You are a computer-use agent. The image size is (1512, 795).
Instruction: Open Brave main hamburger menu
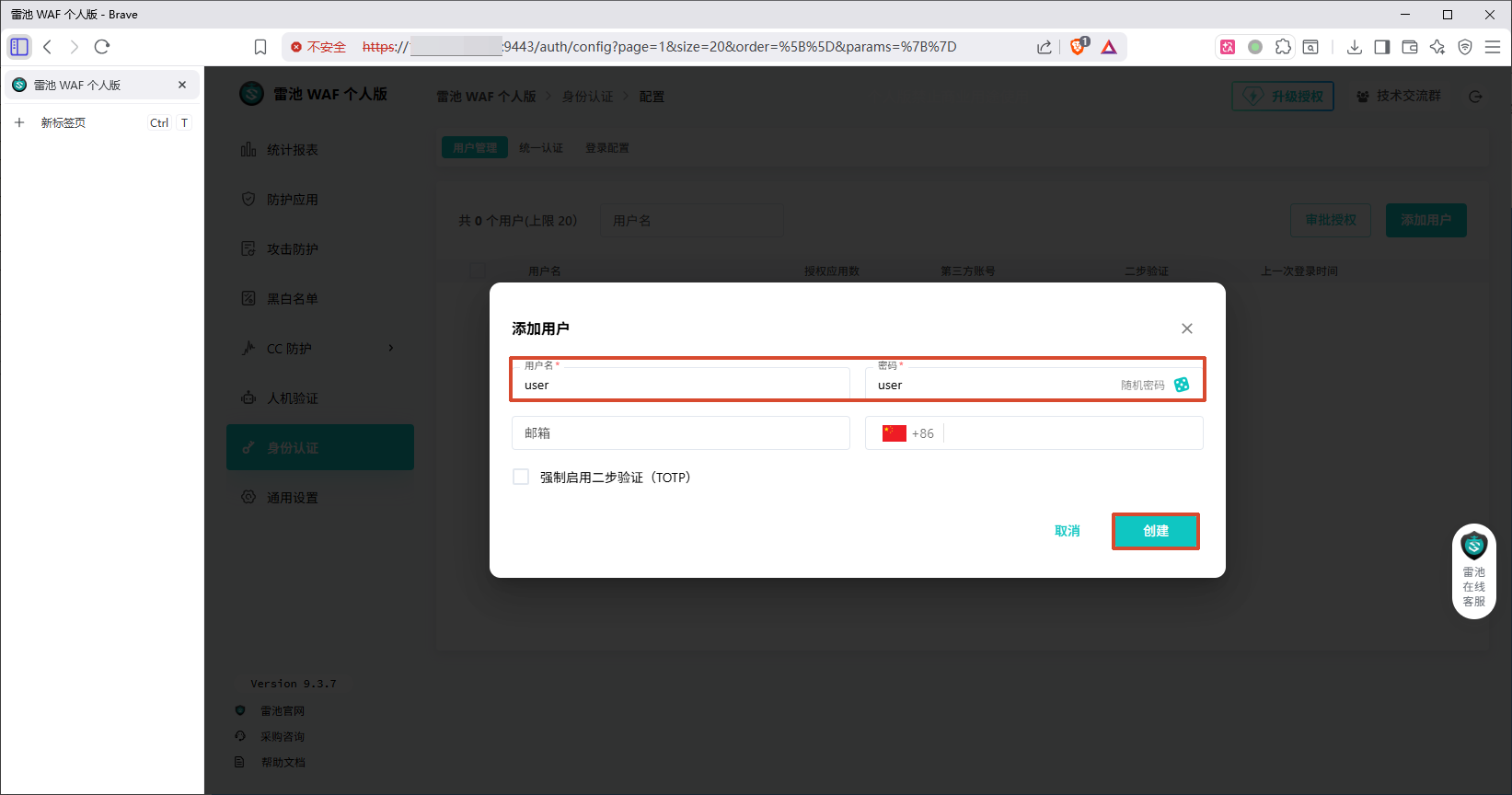coord(1493,47)
